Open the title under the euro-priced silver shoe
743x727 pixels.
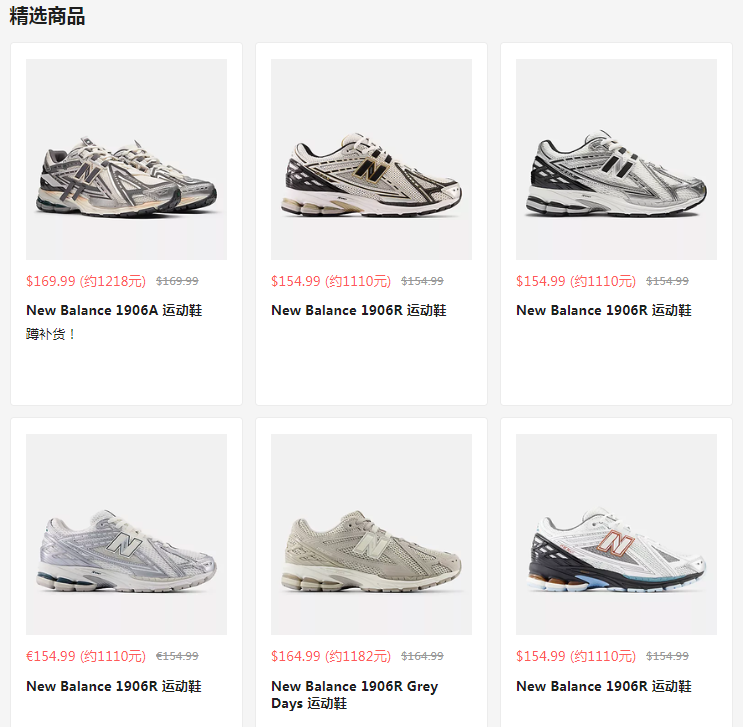click(x=114, y=686)
